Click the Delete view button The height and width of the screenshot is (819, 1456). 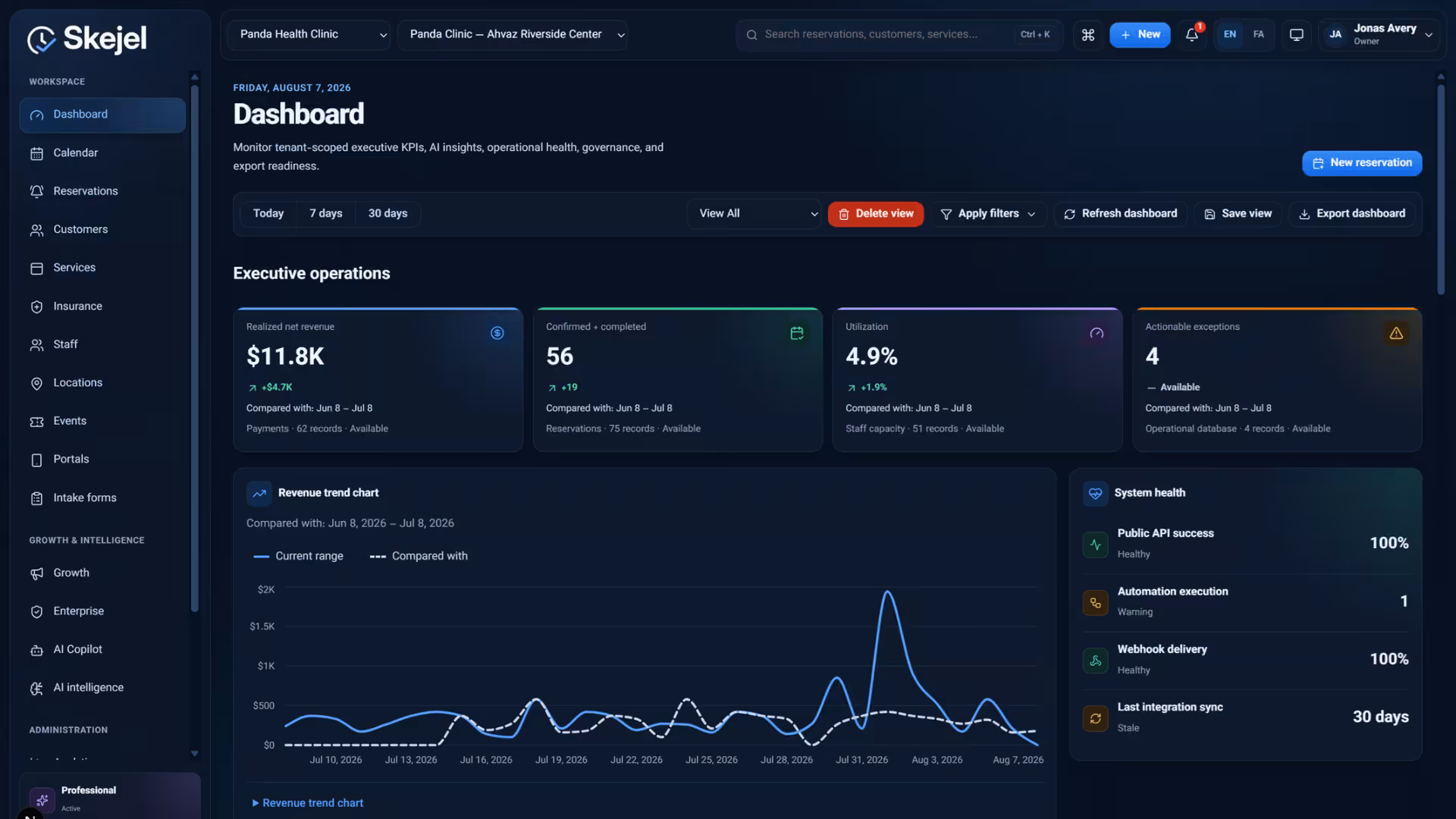[876, 214]
